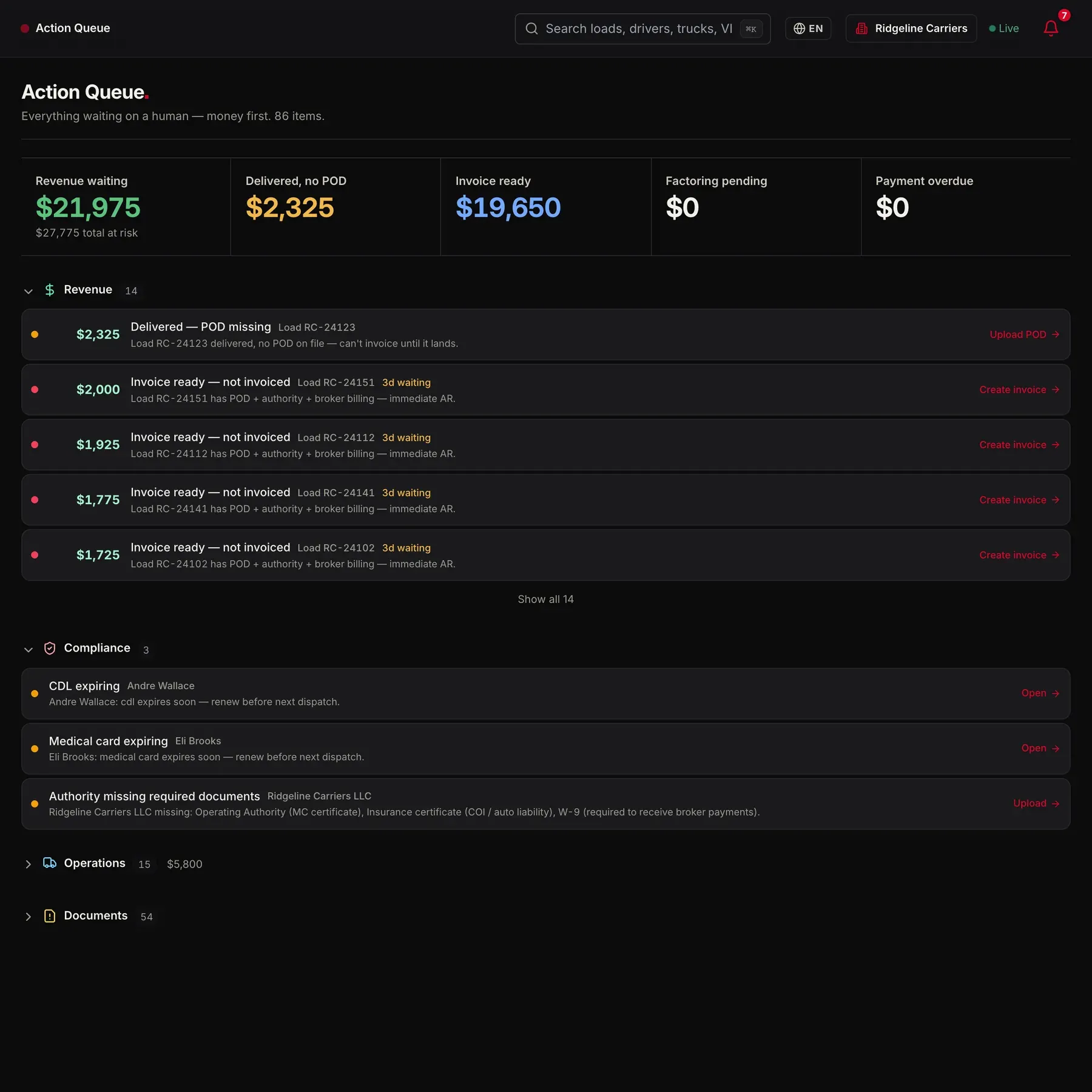Select the Delivered, no POD $2,325 card
The height and width of the screenshot is (1092, 1092).
pyautogui.click(x=335, y=207)
